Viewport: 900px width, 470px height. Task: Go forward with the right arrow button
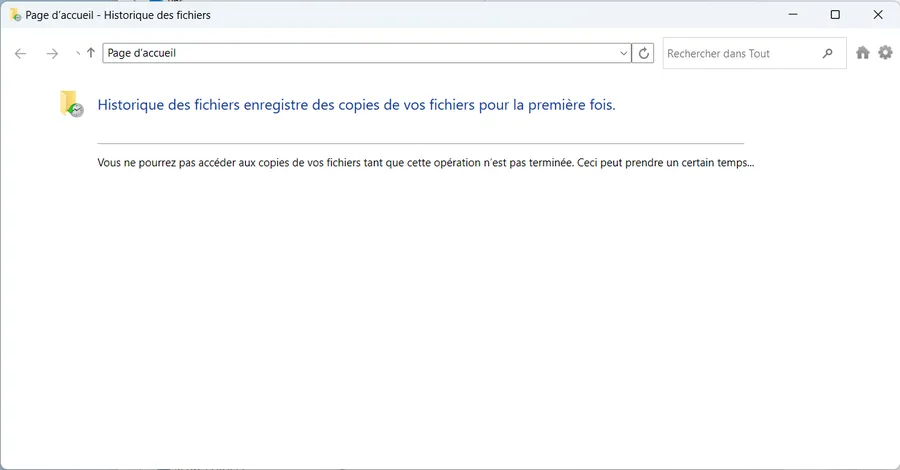[x=52, y=53]
